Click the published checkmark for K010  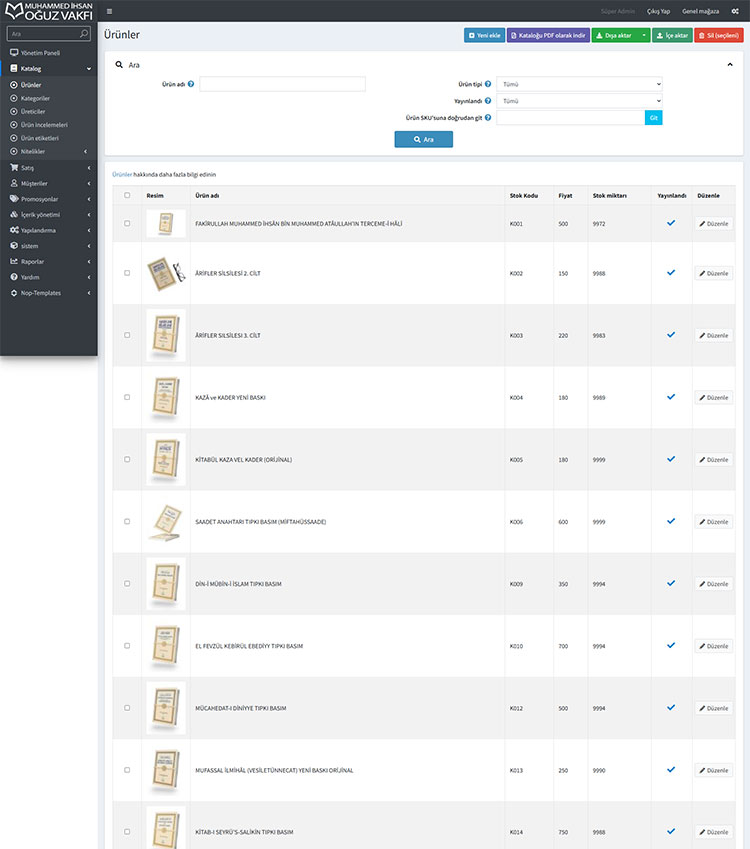[x=671, y=645]
